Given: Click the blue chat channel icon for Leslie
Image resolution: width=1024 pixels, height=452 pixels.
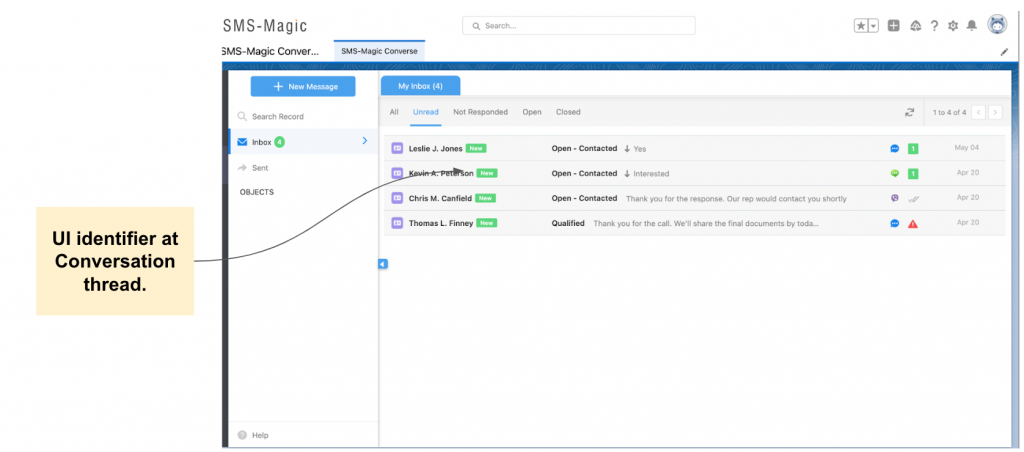Looking at the screenshot, I should [895, 148].
